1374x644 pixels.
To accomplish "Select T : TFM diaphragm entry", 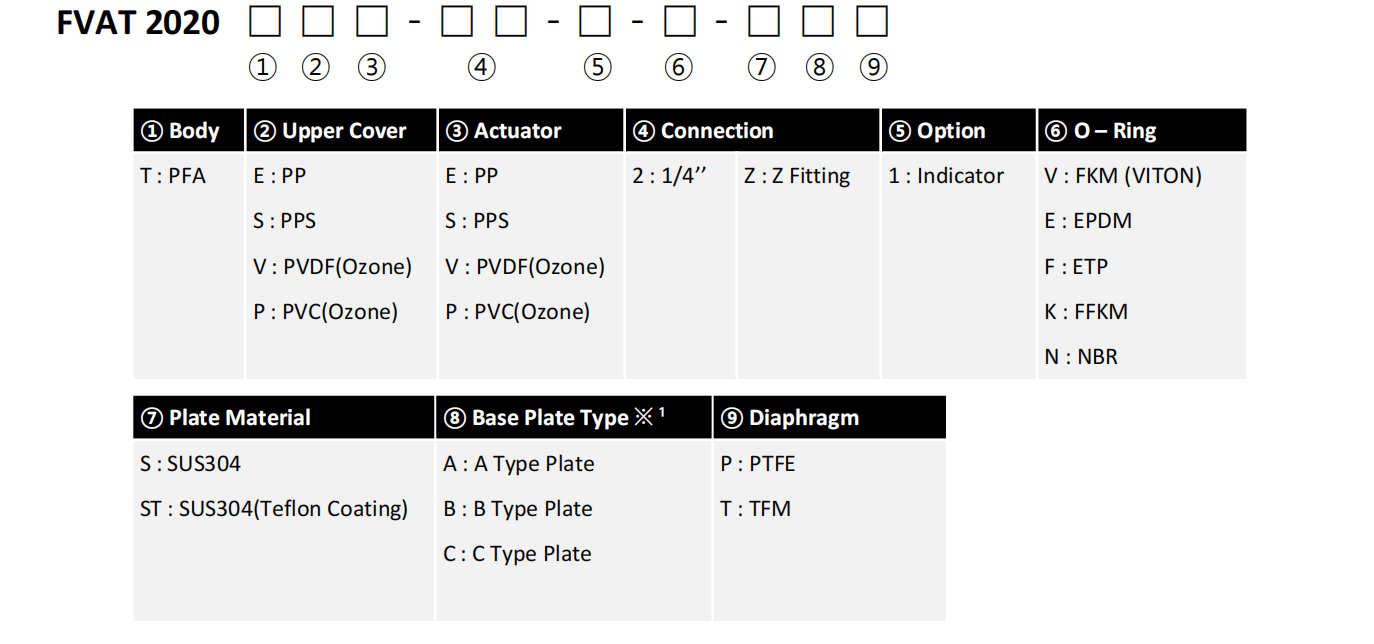I will click(x=755, y=509).
